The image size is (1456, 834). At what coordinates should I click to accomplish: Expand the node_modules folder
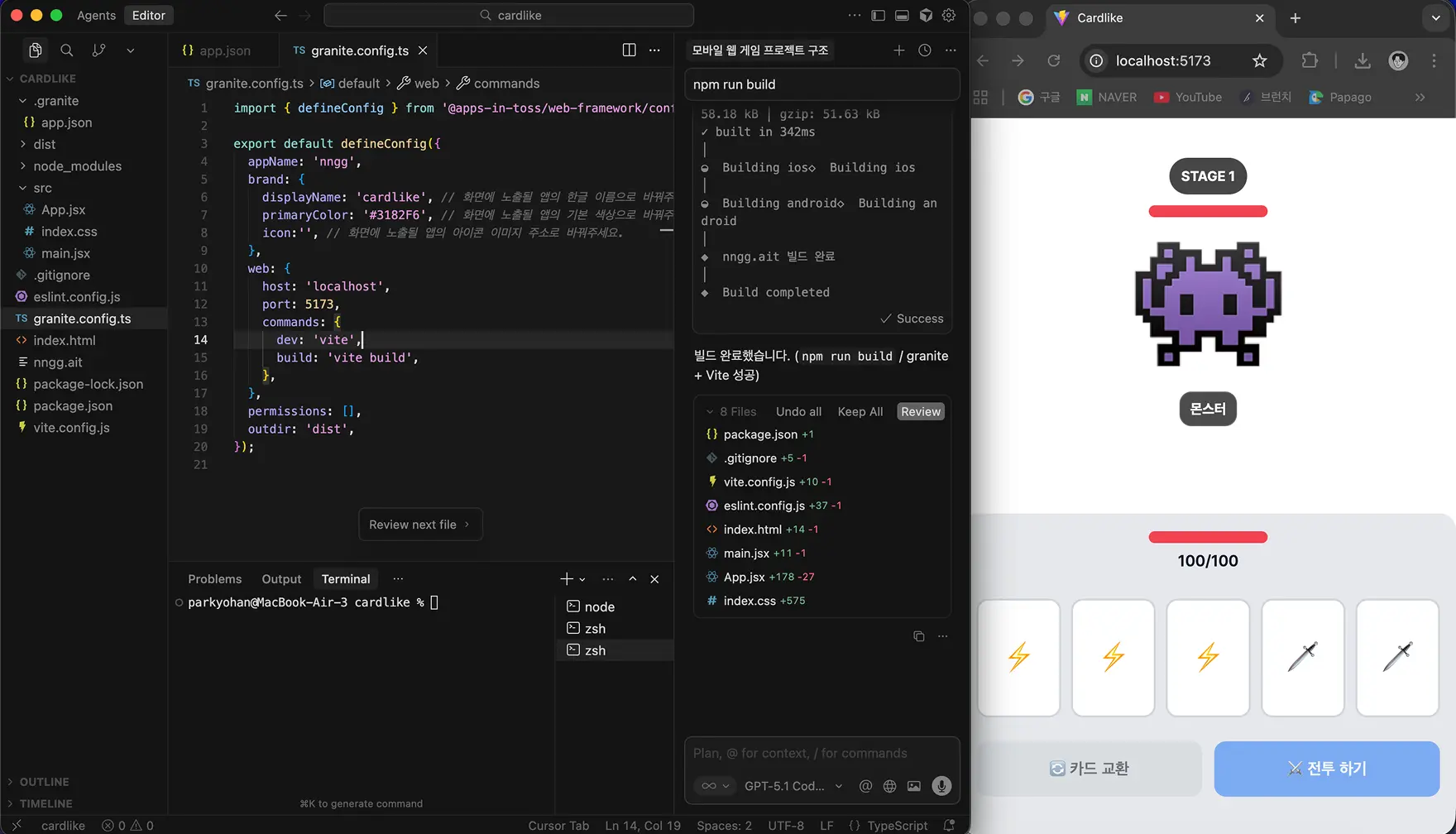pos(77,166)
